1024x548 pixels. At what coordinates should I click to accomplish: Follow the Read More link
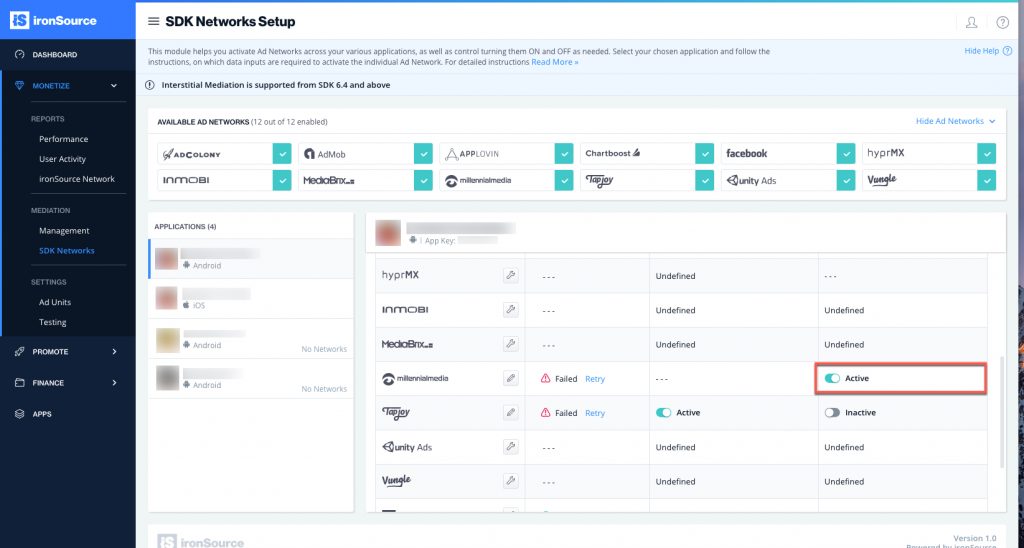point(554,62)
